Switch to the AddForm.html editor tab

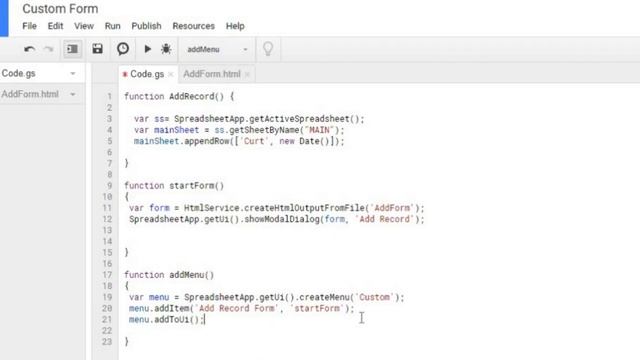(x=212, y=74)
